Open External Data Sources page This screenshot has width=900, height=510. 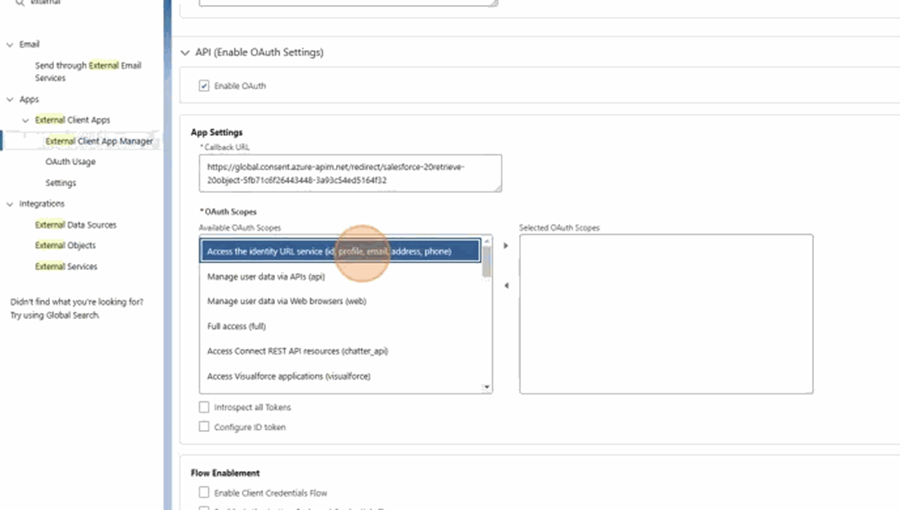pyautogui.click(x=75, y=225)
